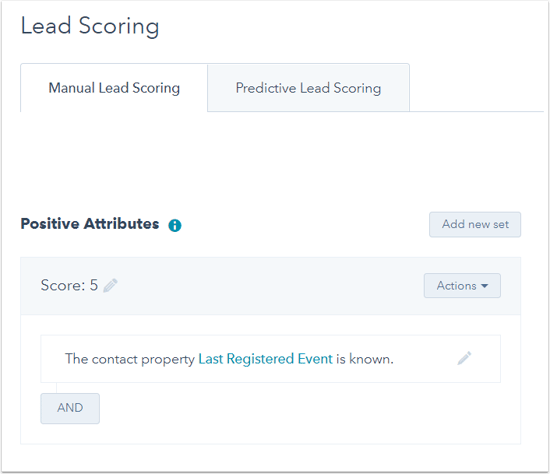Viewport: 550px width, 474px height.
Task: Switch to Predictive Lead Scoring tab
Action: click(x=308, y=88)
